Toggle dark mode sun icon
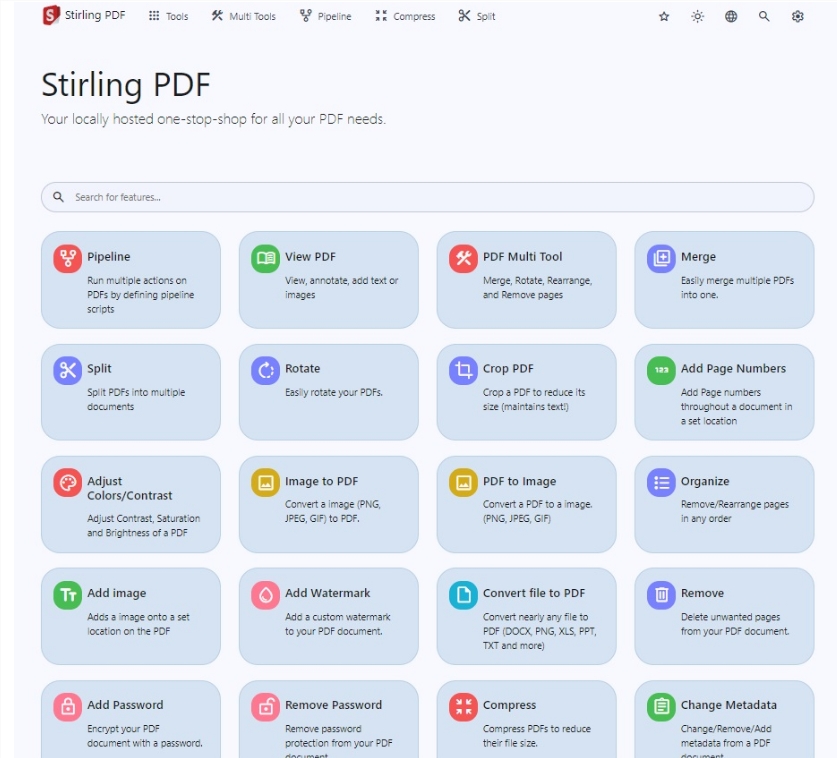The height and width of the screenshot is (758, 837). [x=697, y=17]
